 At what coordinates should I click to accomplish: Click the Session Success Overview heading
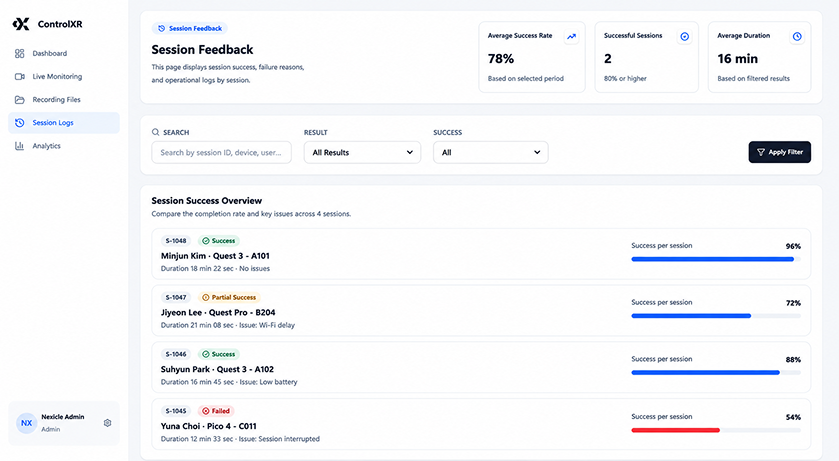point(207,201)
